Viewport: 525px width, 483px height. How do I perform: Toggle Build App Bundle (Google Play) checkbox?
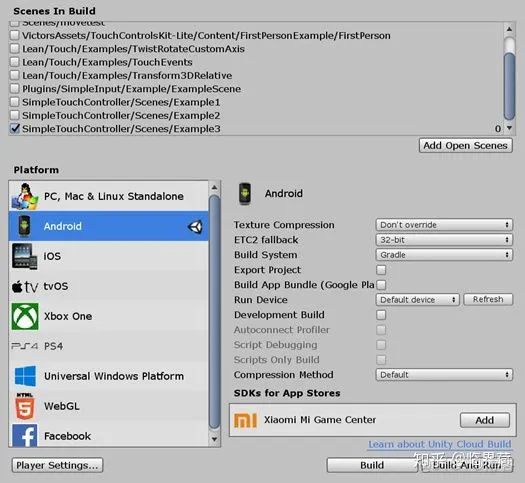click(381, 285)
